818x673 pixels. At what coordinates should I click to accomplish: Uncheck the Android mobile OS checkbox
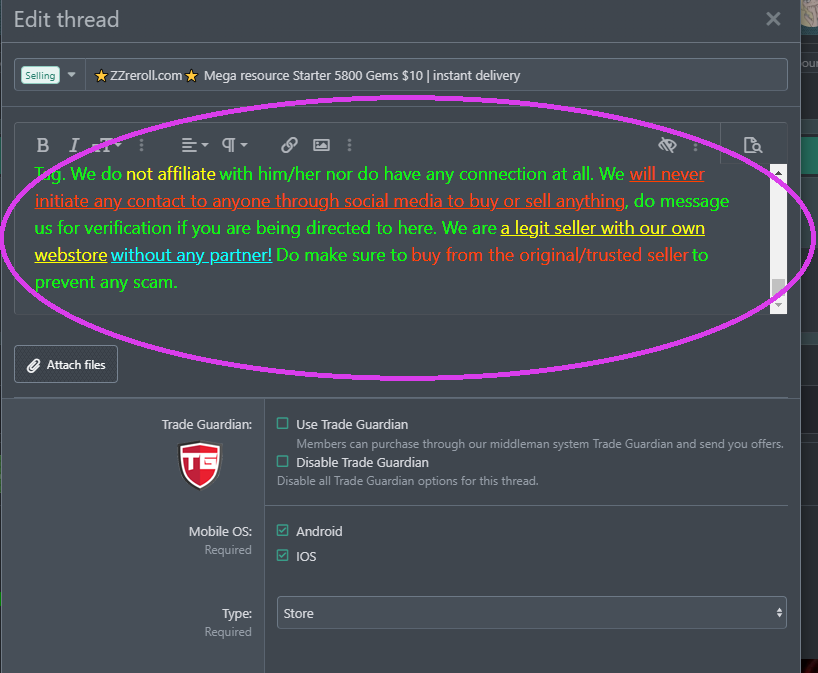click(282, 531)
